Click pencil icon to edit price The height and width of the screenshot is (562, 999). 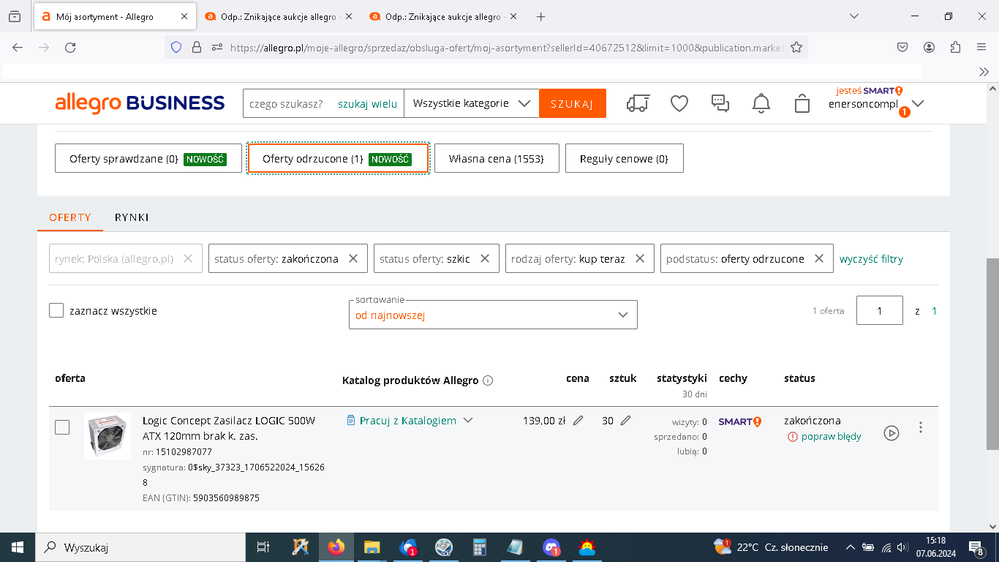(578, 421)
